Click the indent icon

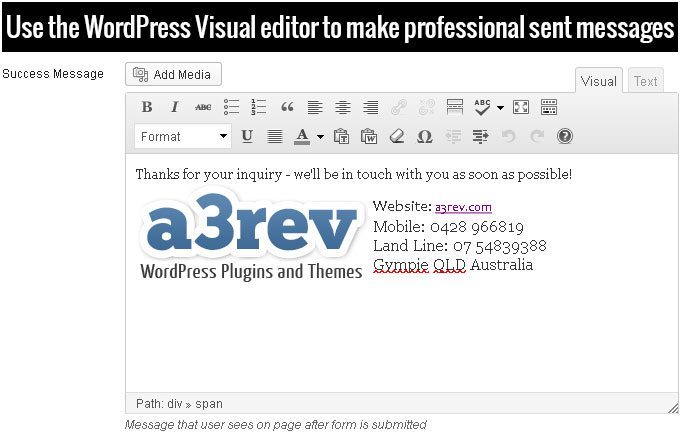[x=481, y=136]
